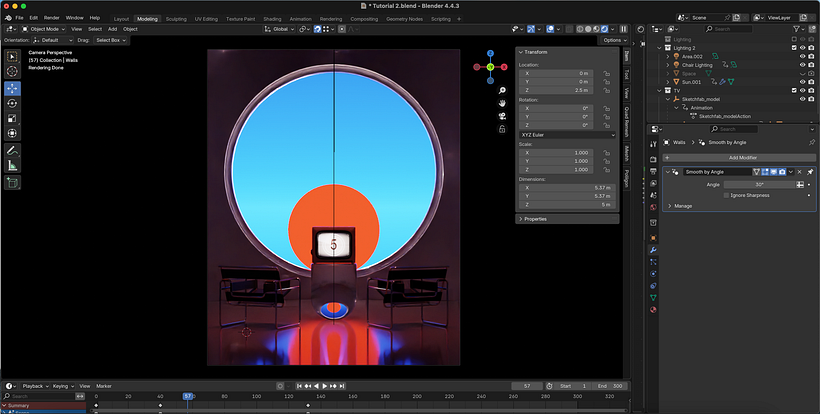820x414 pixels.
Task: Expand the Properties panel in sidebar
Action: coord(567,219)
